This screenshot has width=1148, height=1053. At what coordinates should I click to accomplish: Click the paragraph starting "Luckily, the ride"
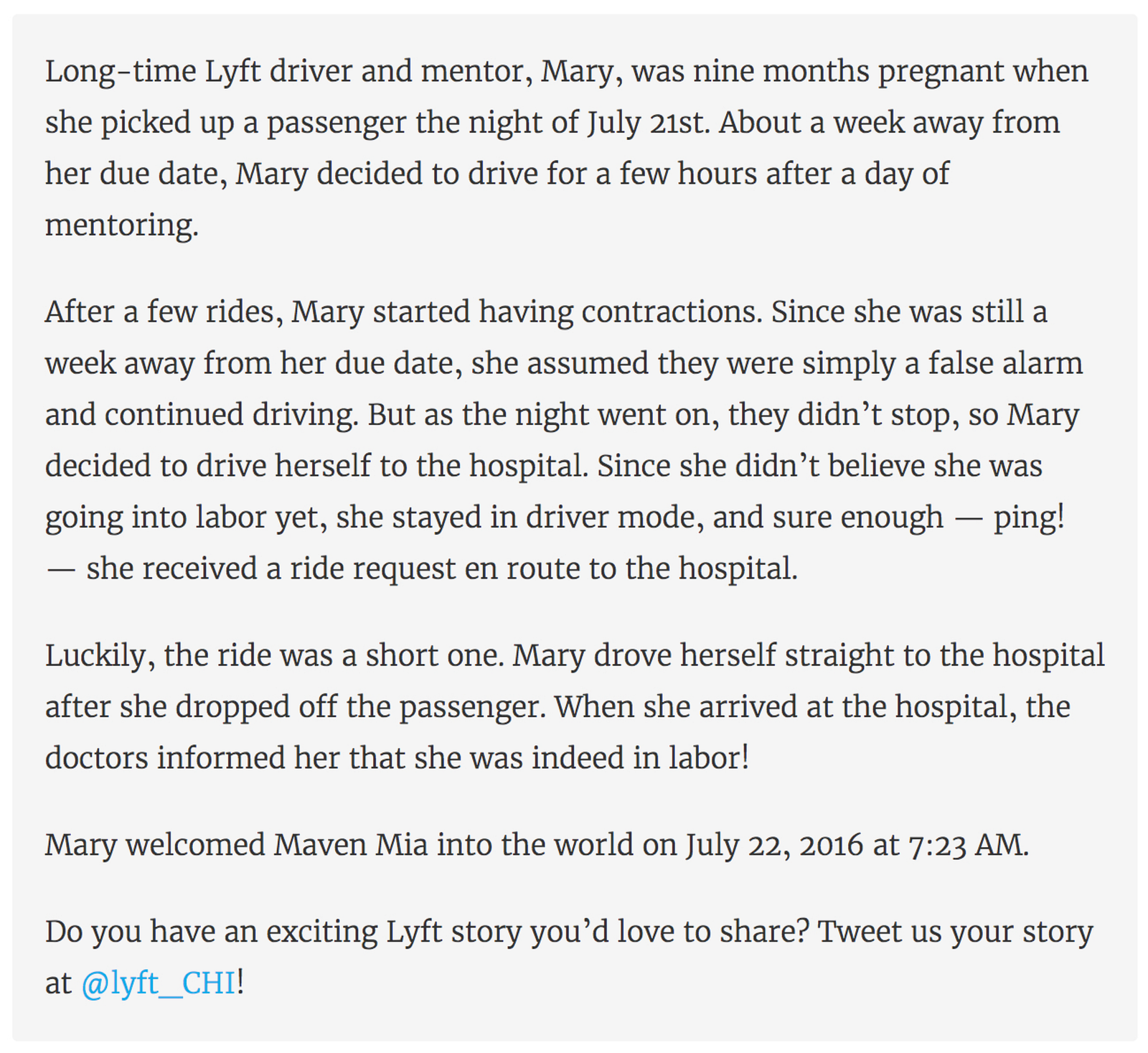tap(574, 707)
